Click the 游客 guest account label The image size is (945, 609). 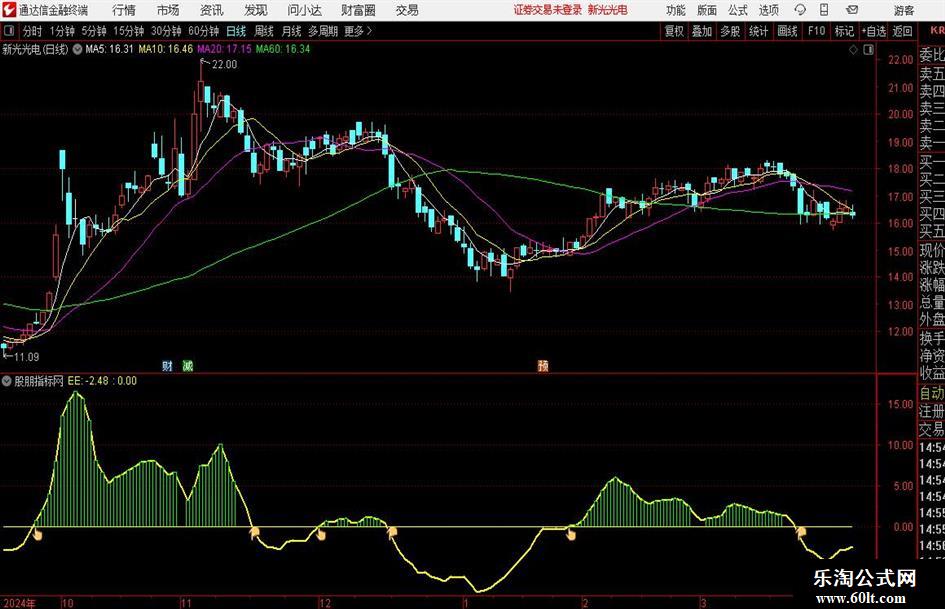[x=903, y=10]
